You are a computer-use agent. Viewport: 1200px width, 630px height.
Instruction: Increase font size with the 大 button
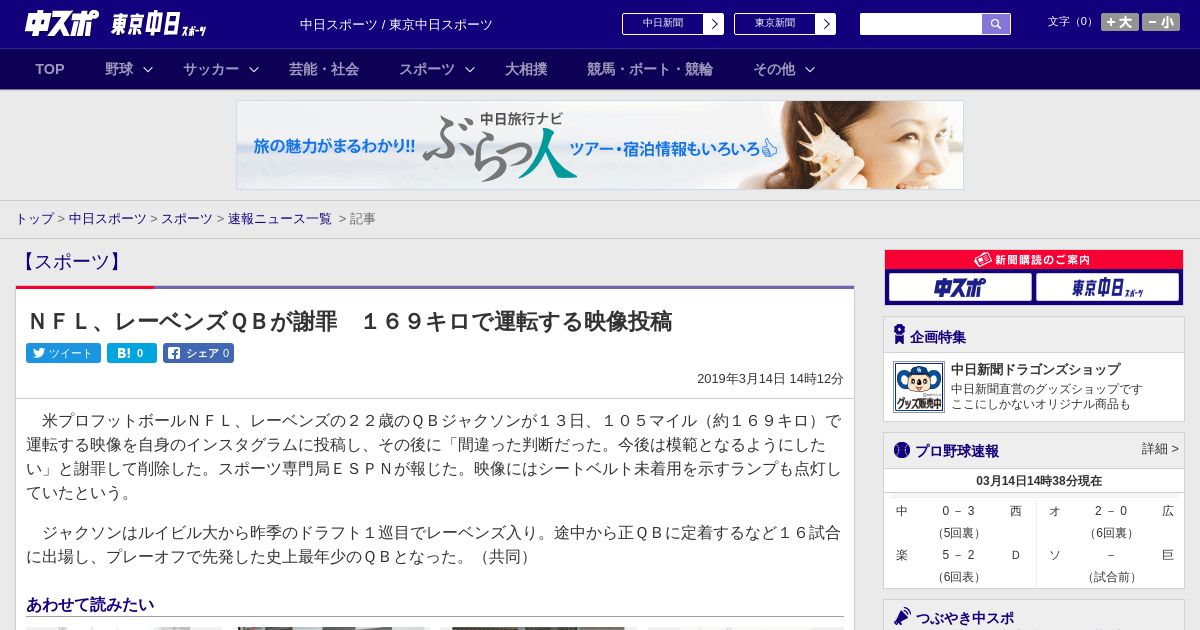tap(1120, 22)
